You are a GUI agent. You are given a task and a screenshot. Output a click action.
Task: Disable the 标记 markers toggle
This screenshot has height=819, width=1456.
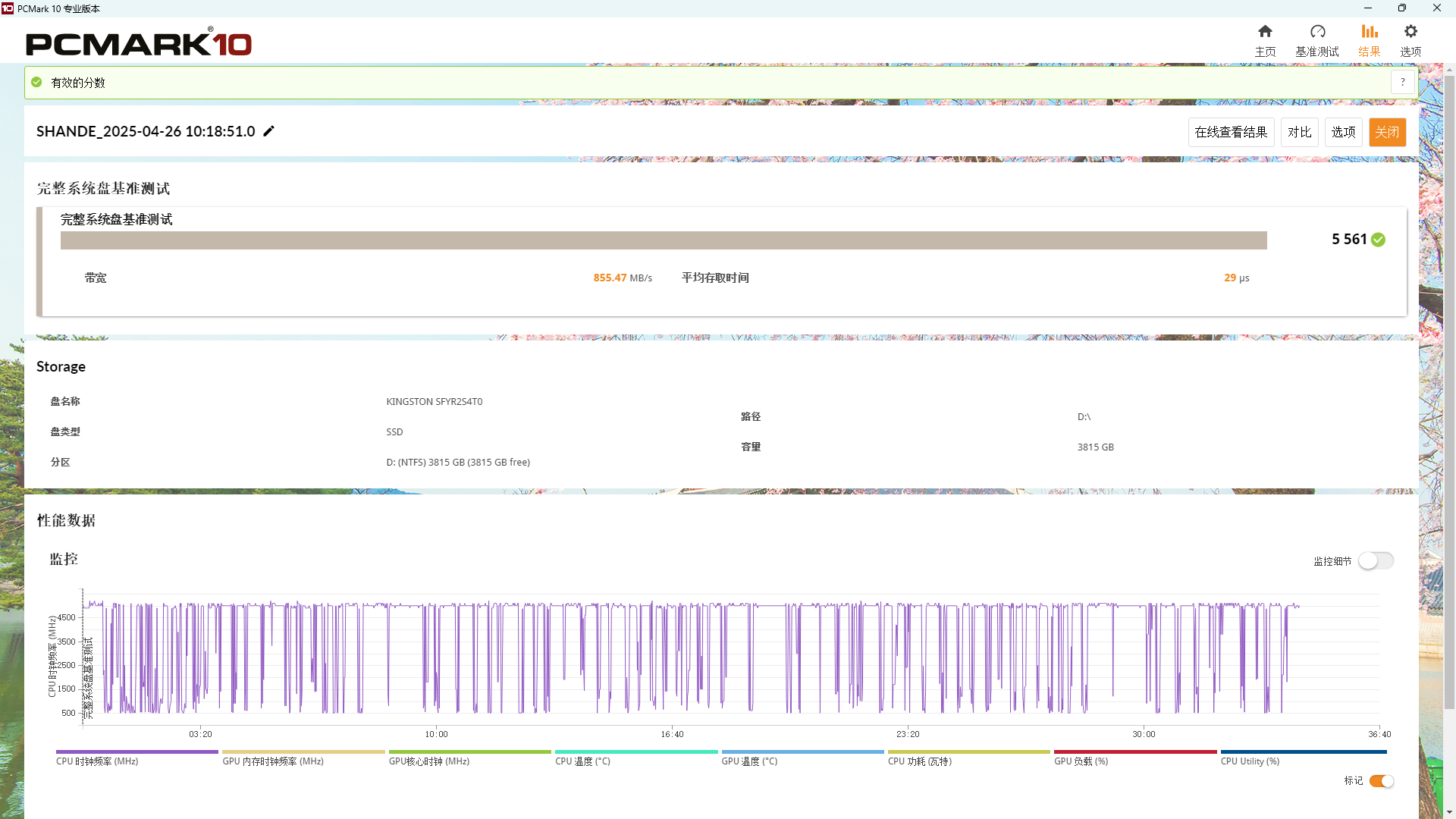click(1381, 781)
